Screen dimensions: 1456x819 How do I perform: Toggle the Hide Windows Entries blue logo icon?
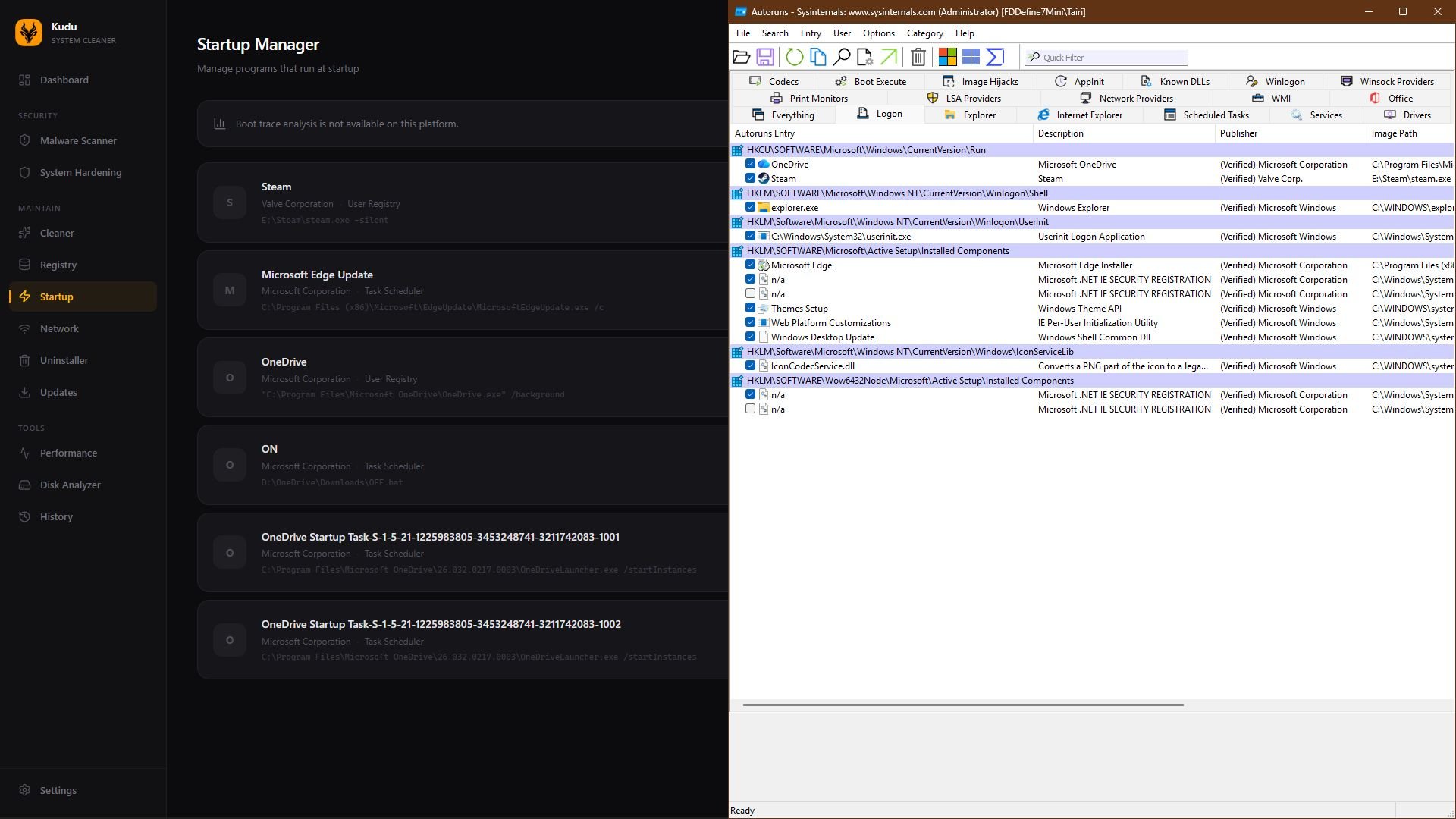click(x=971, y=57)
